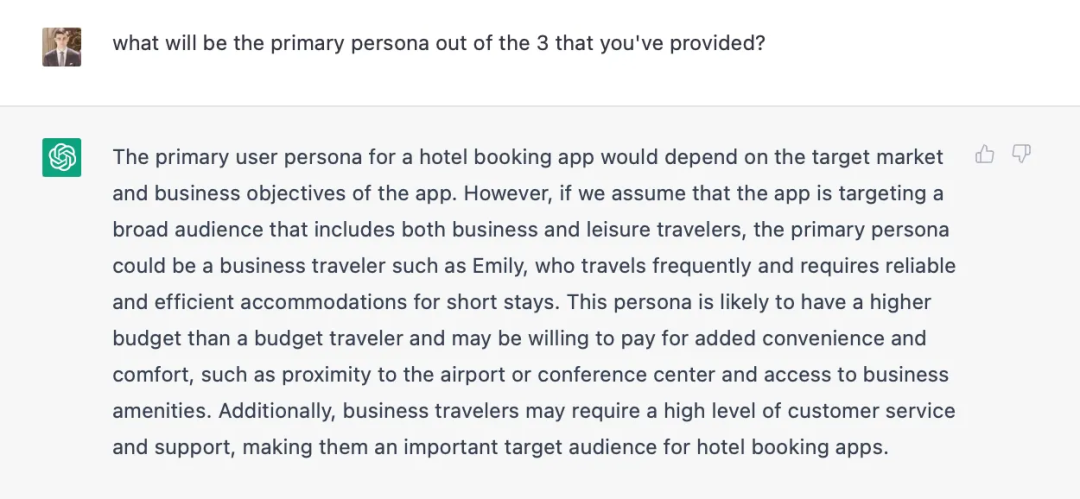Click the phrase "budget traveler" in the response
This screenshot has width=1080, height=499.
tap(328, 338)
